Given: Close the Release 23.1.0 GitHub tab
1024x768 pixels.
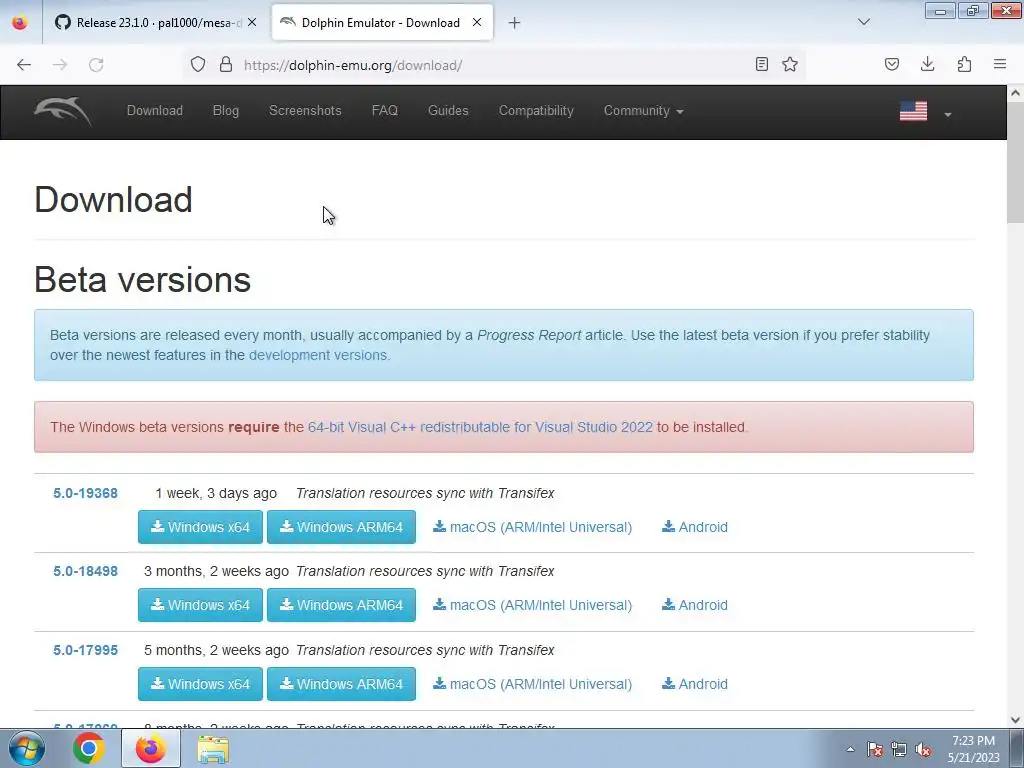Looking at the screenshot, I should (x=252, y=22).
